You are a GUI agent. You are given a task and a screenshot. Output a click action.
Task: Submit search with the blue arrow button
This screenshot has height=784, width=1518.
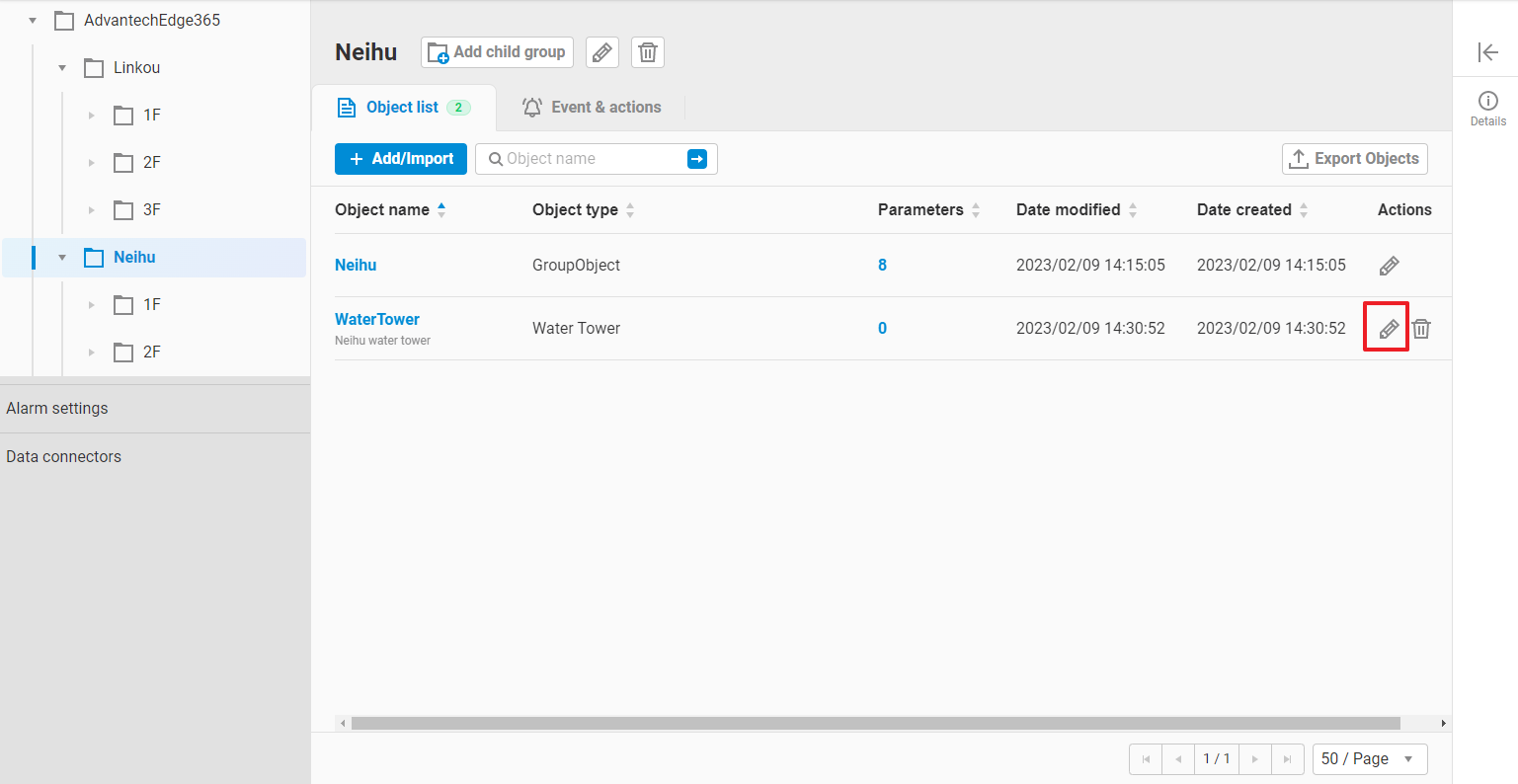tap(697, 159)
